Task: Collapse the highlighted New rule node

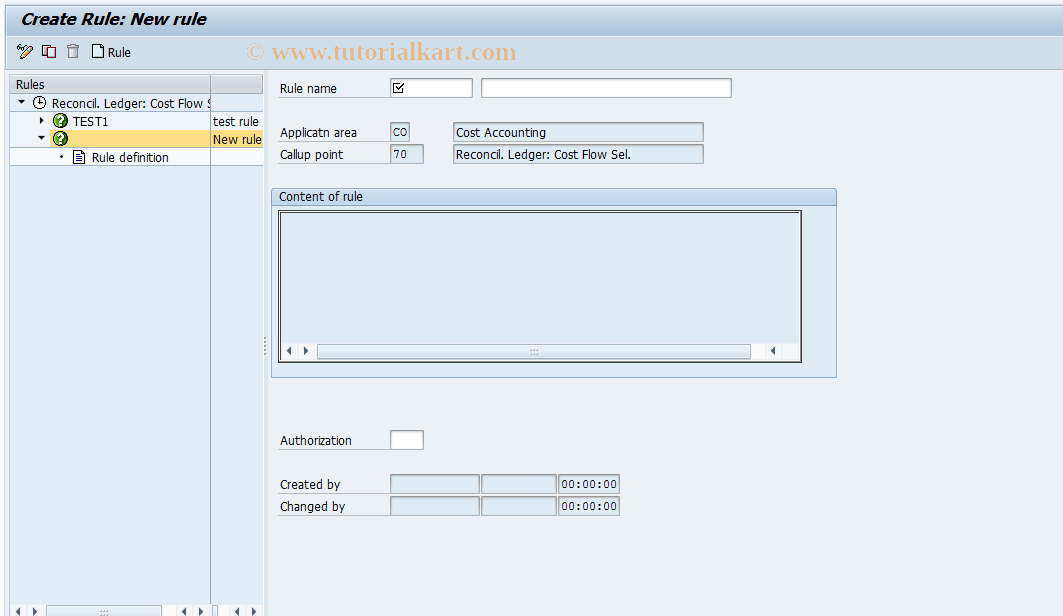Action: tap(42, 139)
